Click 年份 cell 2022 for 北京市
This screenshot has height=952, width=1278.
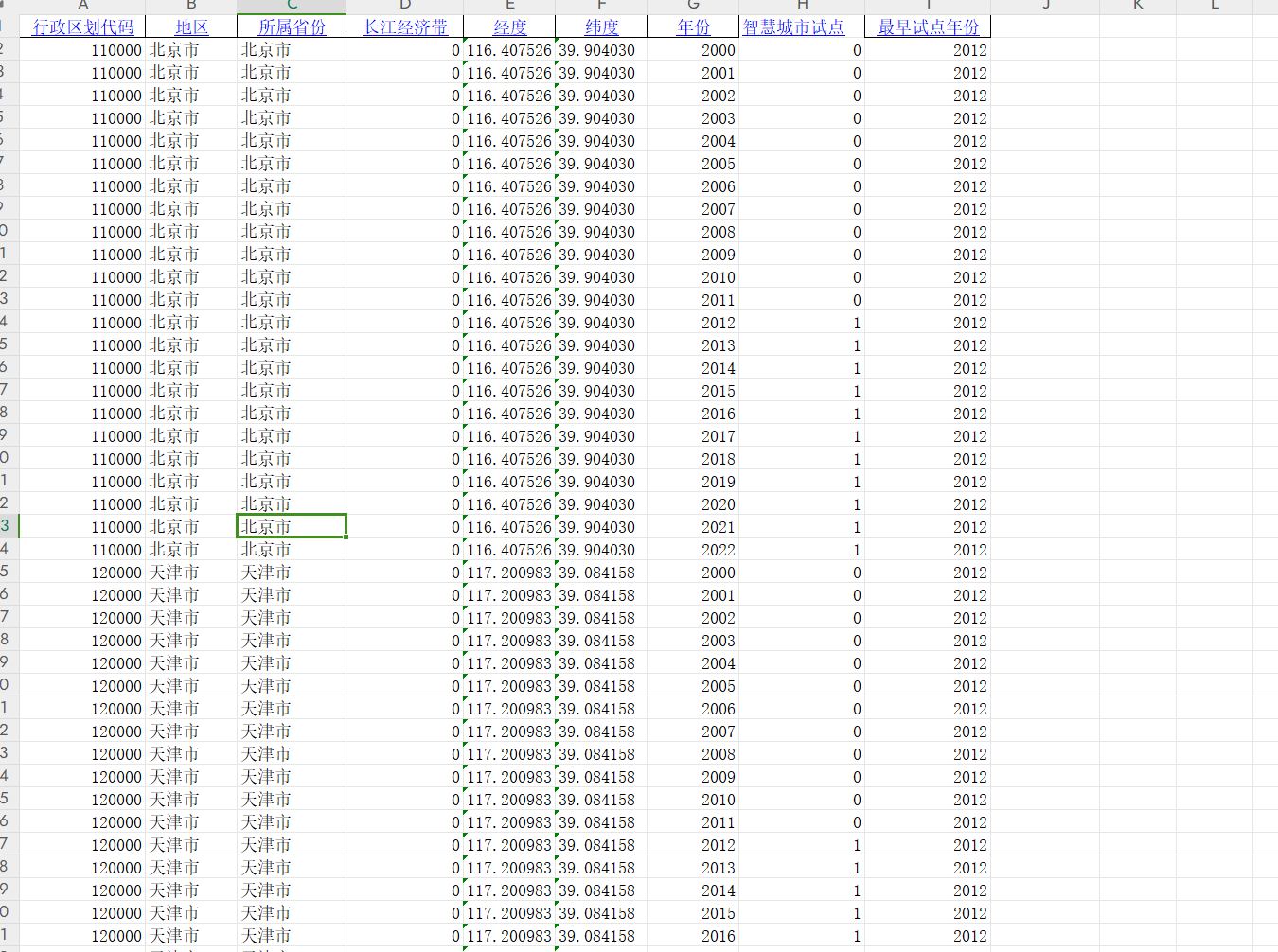(693, 550)
